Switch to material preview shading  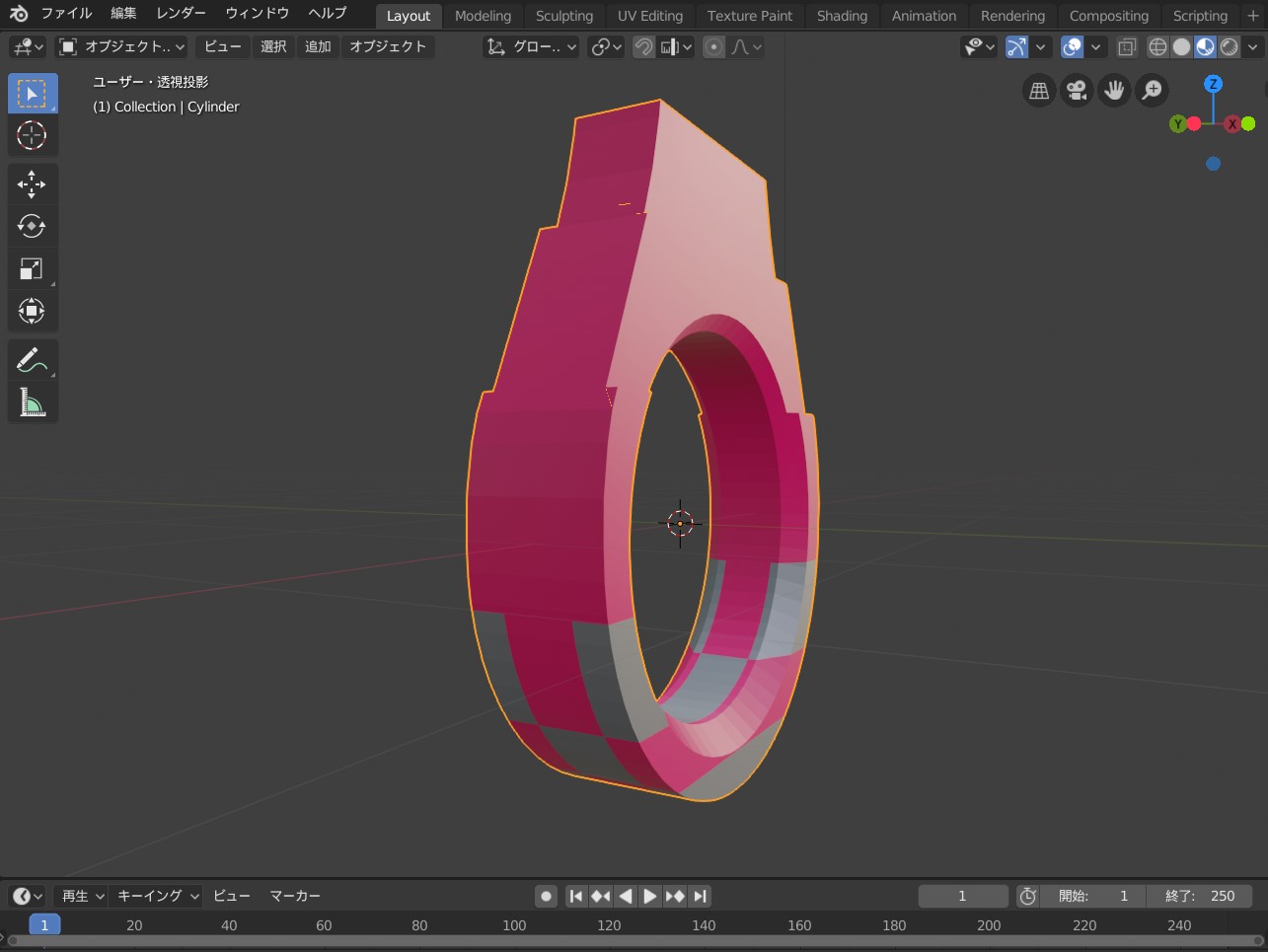[1205, 46]
